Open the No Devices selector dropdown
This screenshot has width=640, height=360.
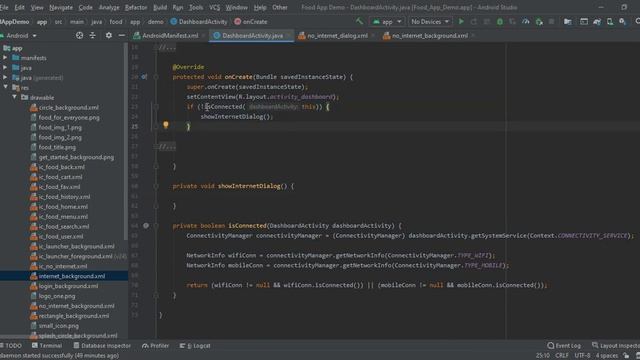click(430, 22)
